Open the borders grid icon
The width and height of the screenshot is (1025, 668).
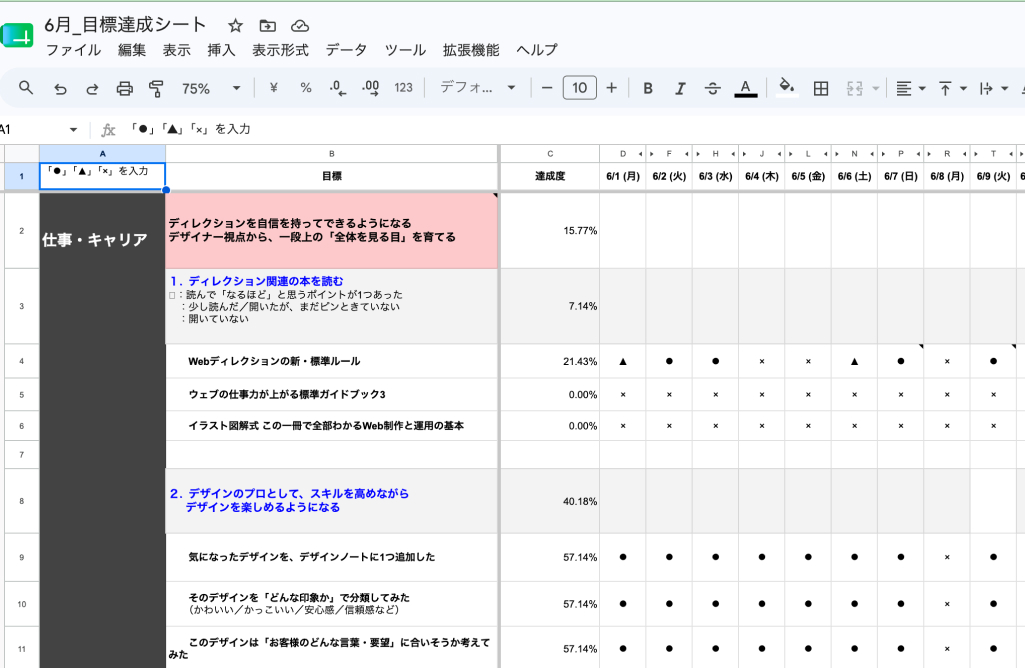[821, 88]
